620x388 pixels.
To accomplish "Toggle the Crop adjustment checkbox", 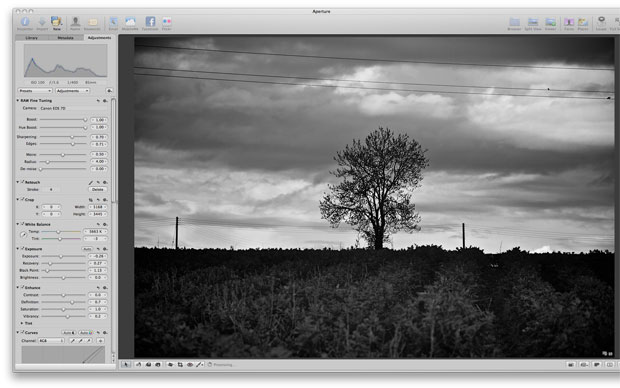I will [23, 199].
